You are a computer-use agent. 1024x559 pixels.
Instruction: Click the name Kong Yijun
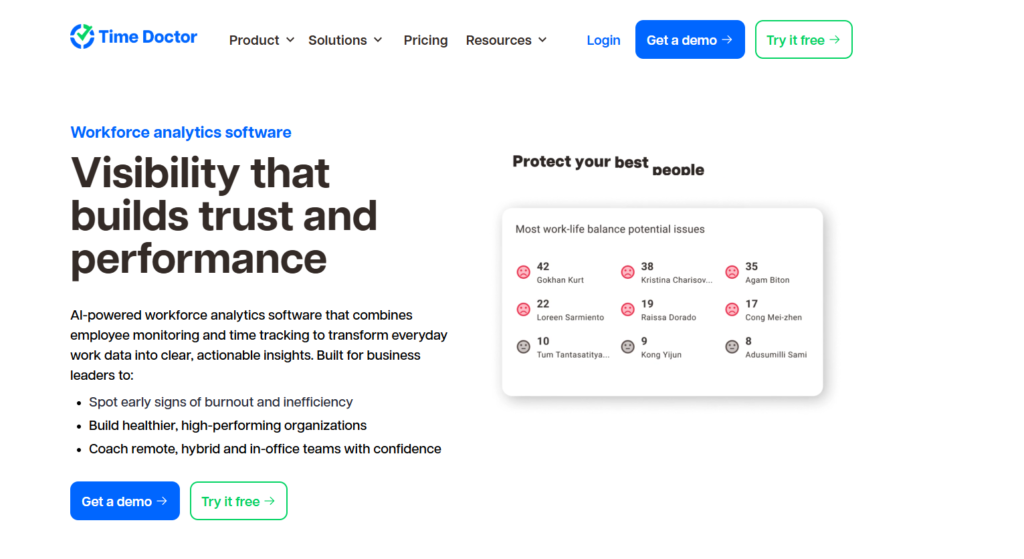[x=661, y=355]
